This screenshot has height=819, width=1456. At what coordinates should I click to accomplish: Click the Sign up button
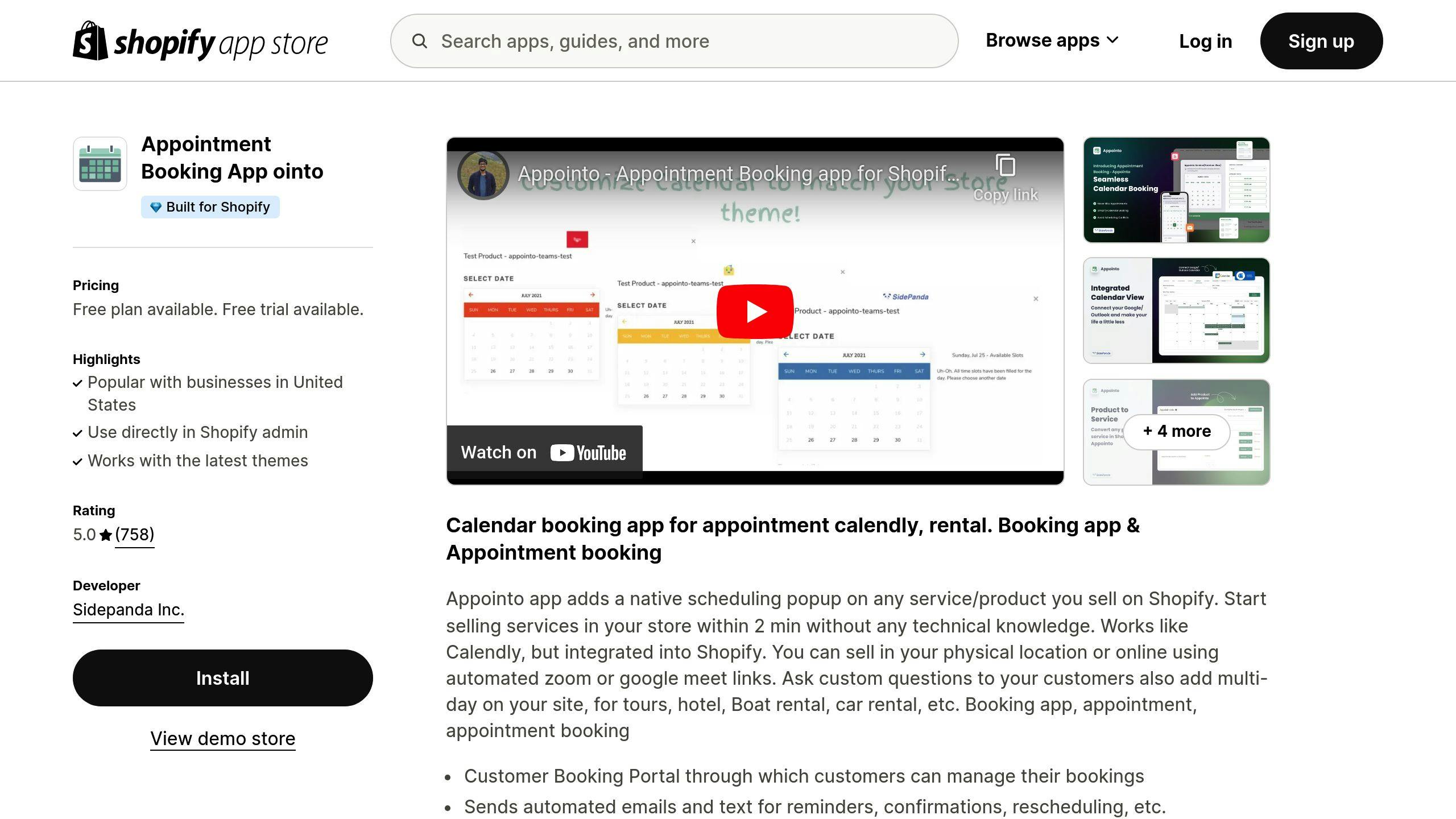point(1321,41)
